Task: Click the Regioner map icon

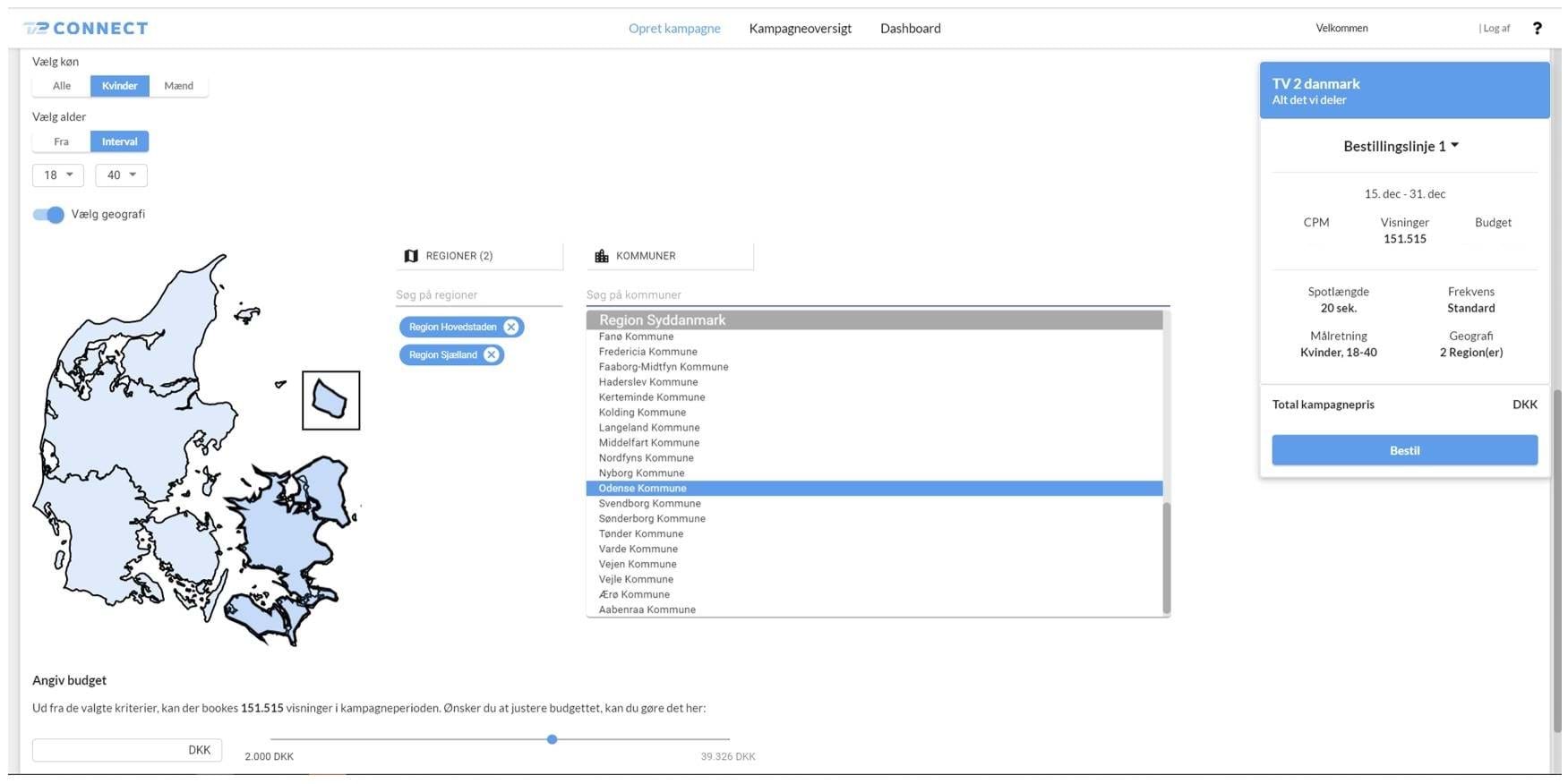Action: pos(411,256)
